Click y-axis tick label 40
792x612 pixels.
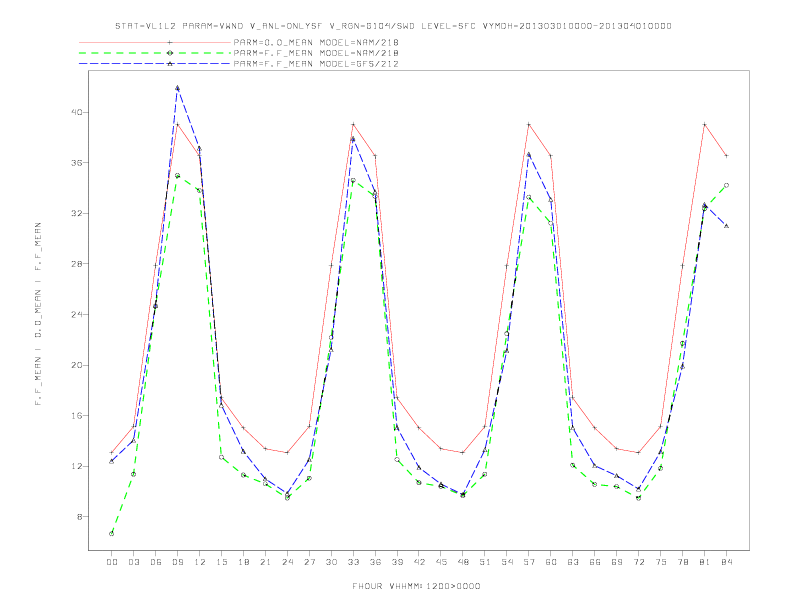[x=76, y=112]
